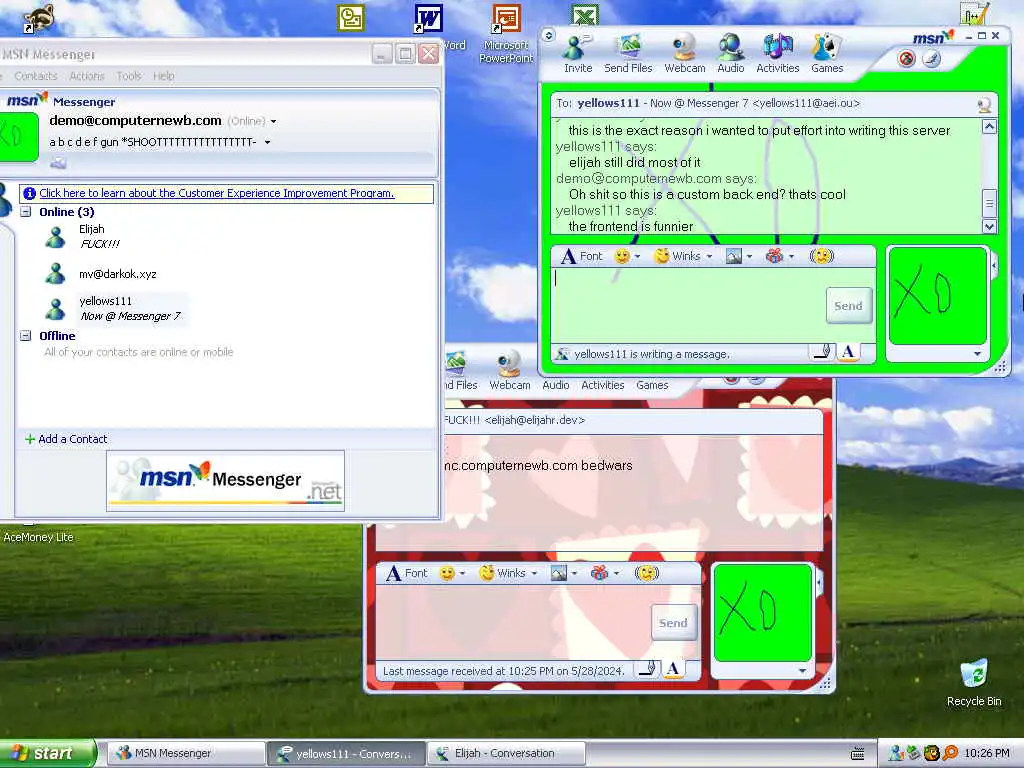Click Audio in Elijah conversation toolbar
The height and width of the screenshot is (768, 1024).
point(556,385)
